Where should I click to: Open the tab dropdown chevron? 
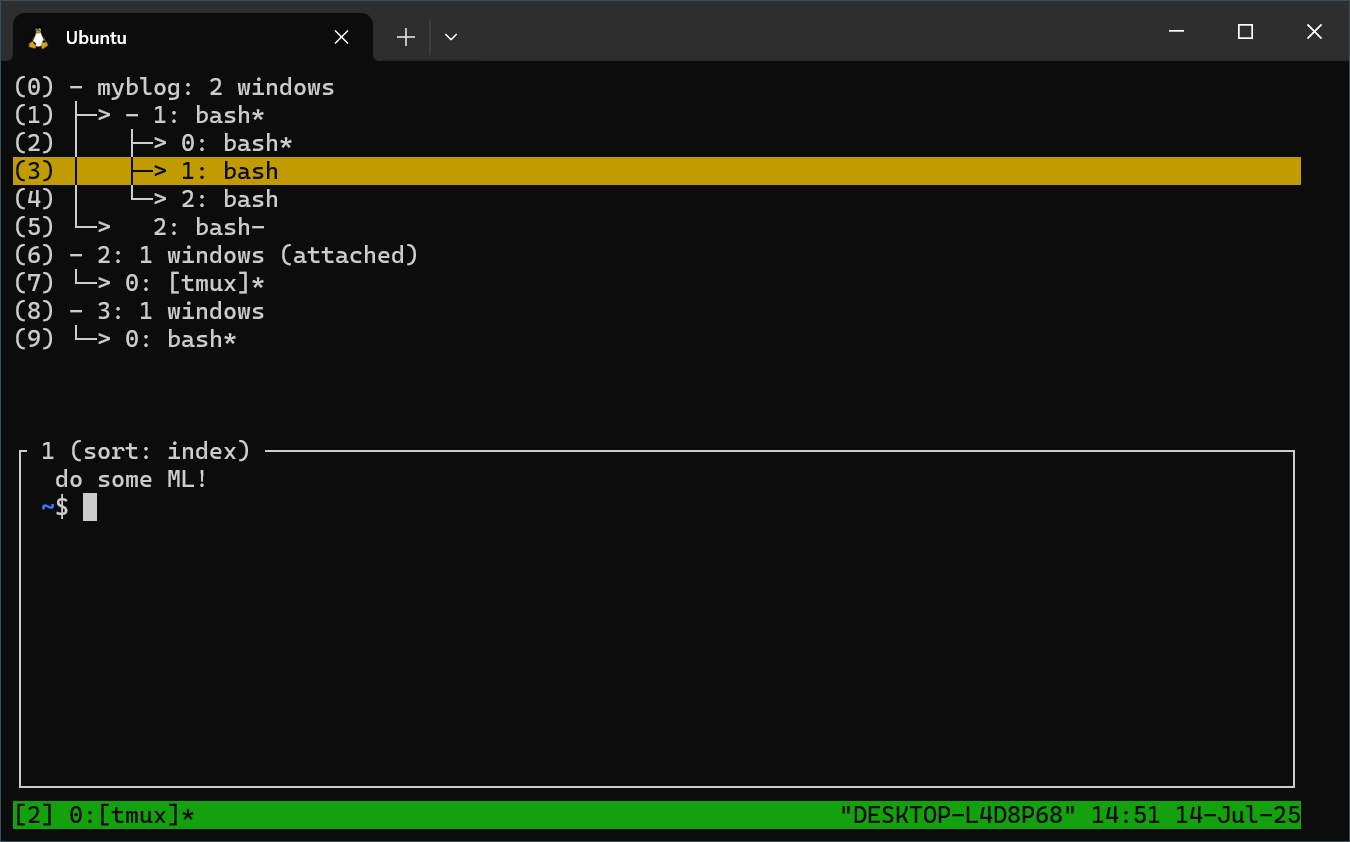[450, 36]
